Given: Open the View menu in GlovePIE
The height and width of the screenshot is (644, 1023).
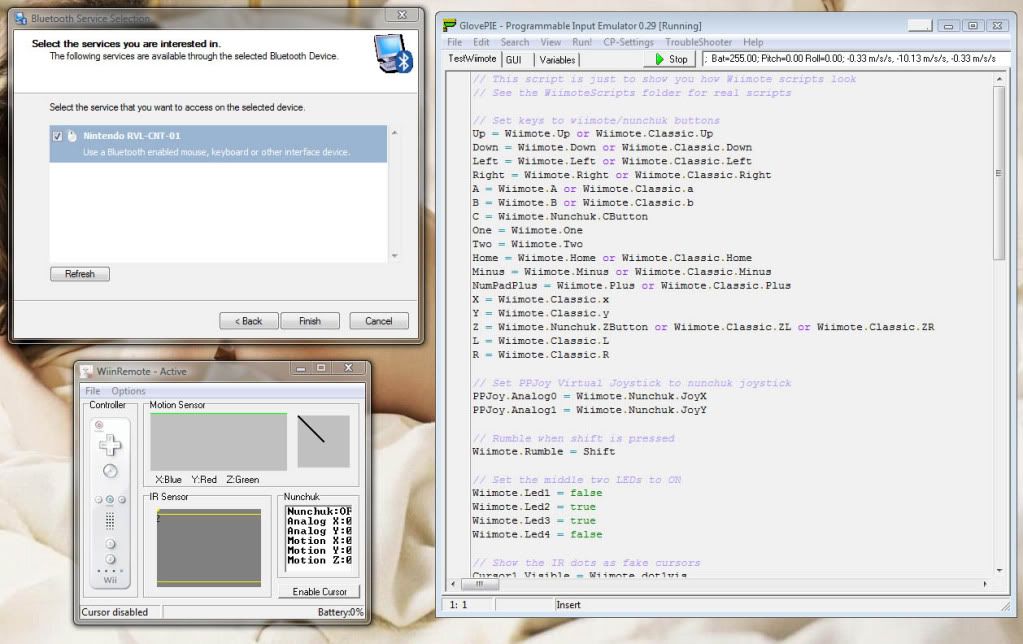Looking at the screenshot, I should tap(551, 42).
